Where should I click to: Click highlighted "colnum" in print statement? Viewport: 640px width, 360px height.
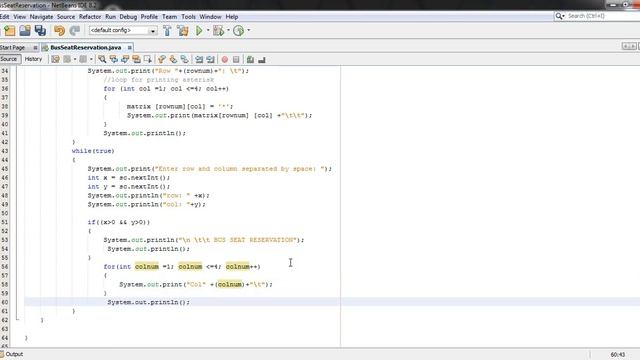coord(230,284)
